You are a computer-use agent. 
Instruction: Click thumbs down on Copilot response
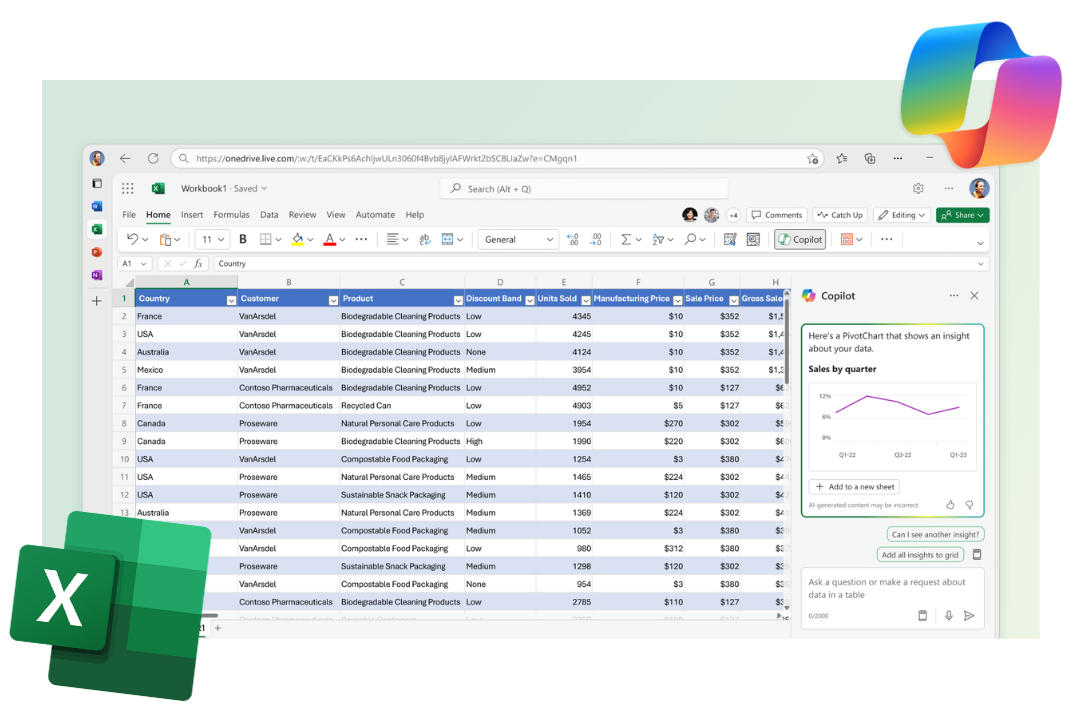click(969, 505)
